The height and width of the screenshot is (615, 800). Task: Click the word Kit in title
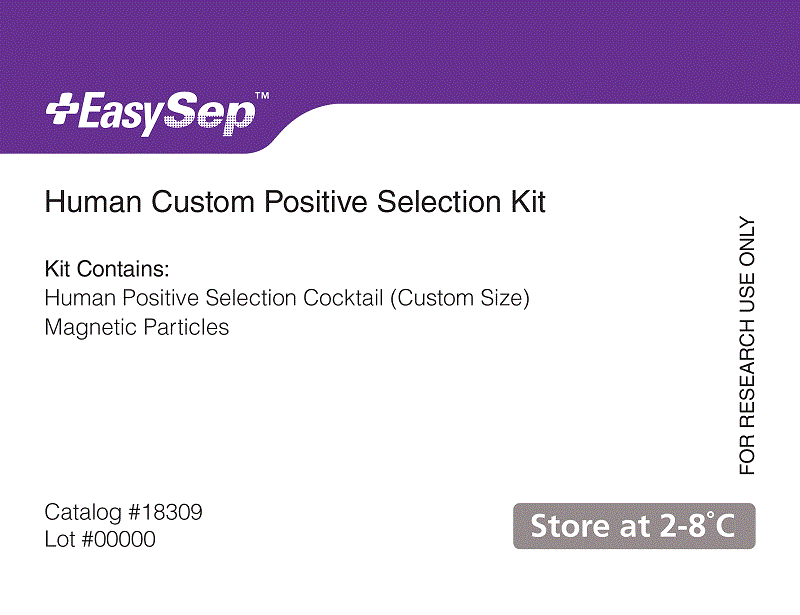click(x=529, y=202)
